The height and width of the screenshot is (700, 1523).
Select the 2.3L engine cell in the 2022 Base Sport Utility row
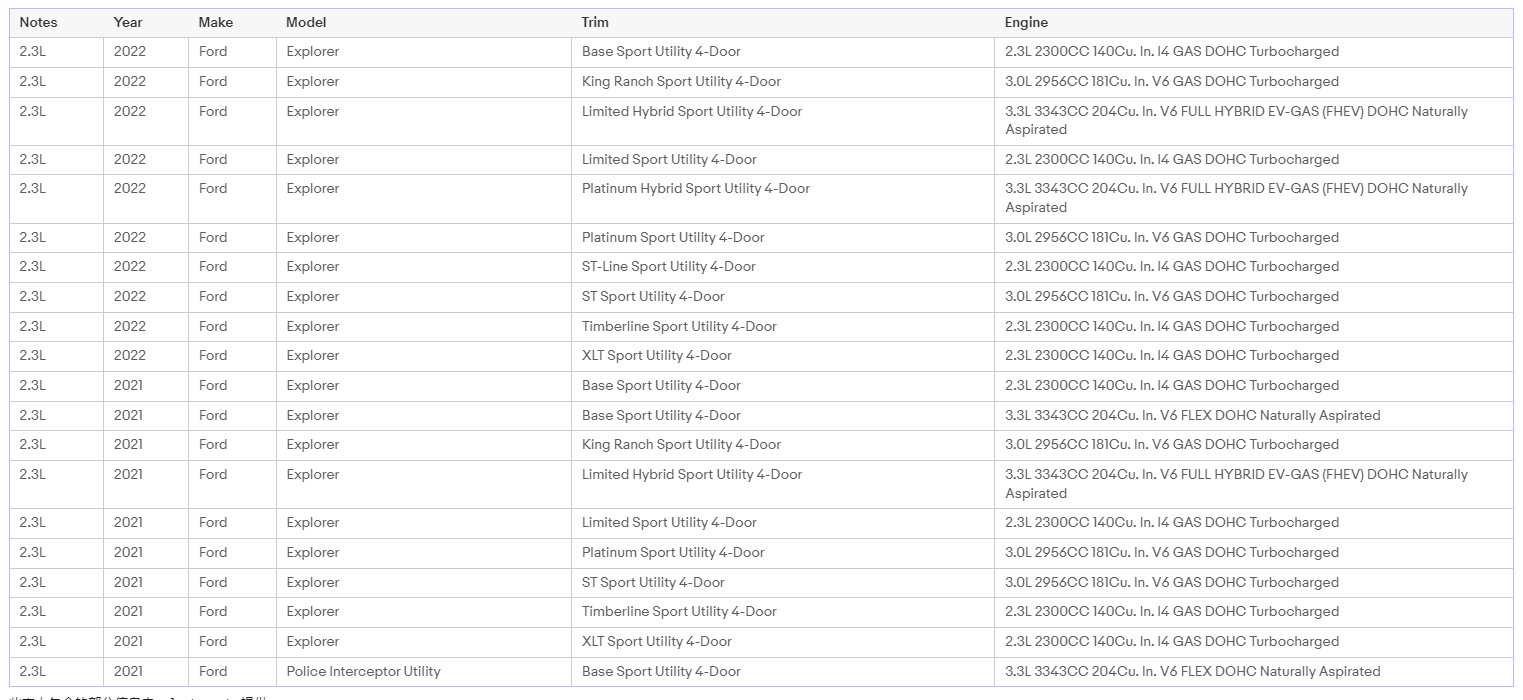(x=1172, y=51)
